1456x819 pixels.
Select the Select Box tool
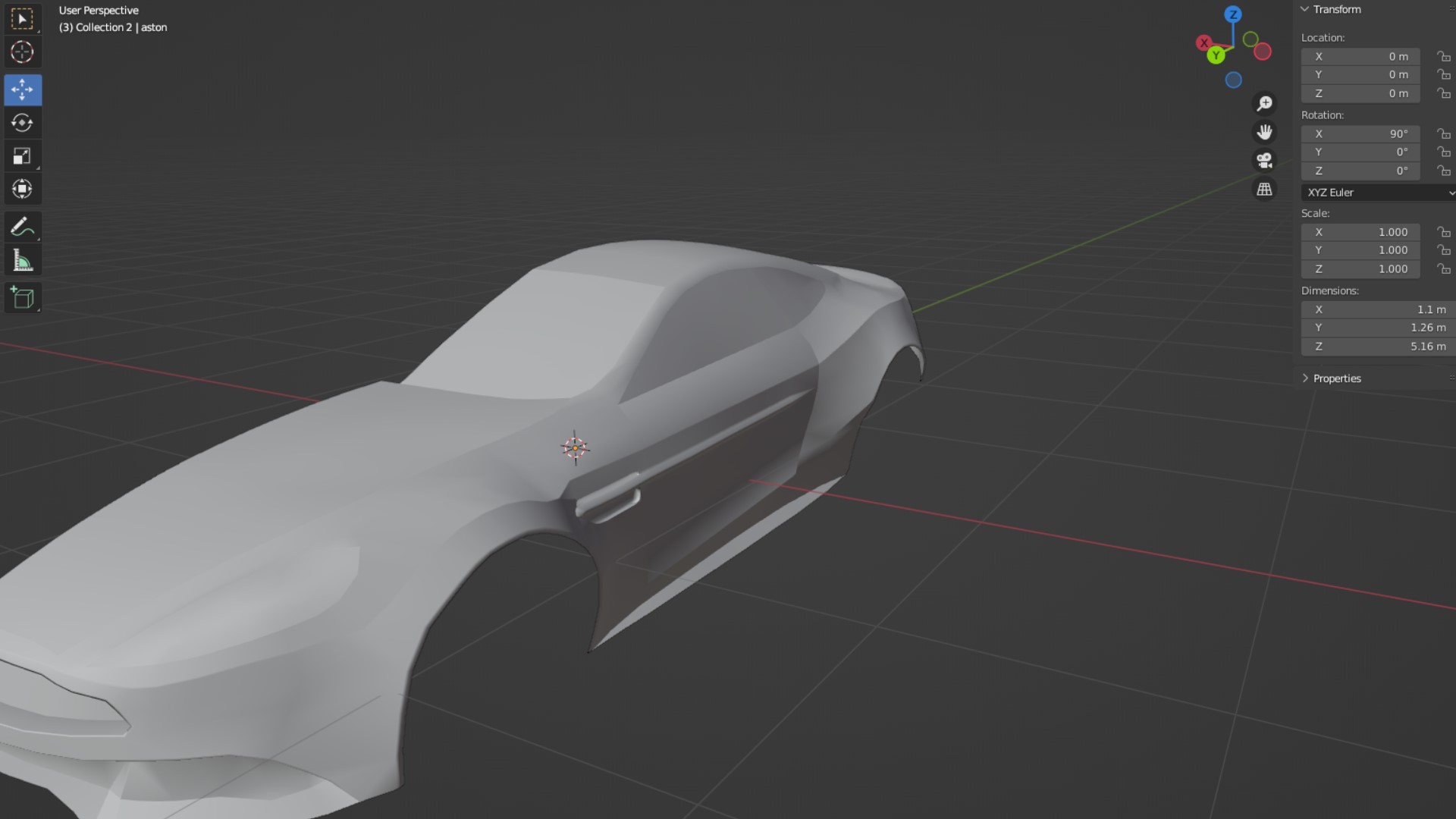(x=22, y=19)
